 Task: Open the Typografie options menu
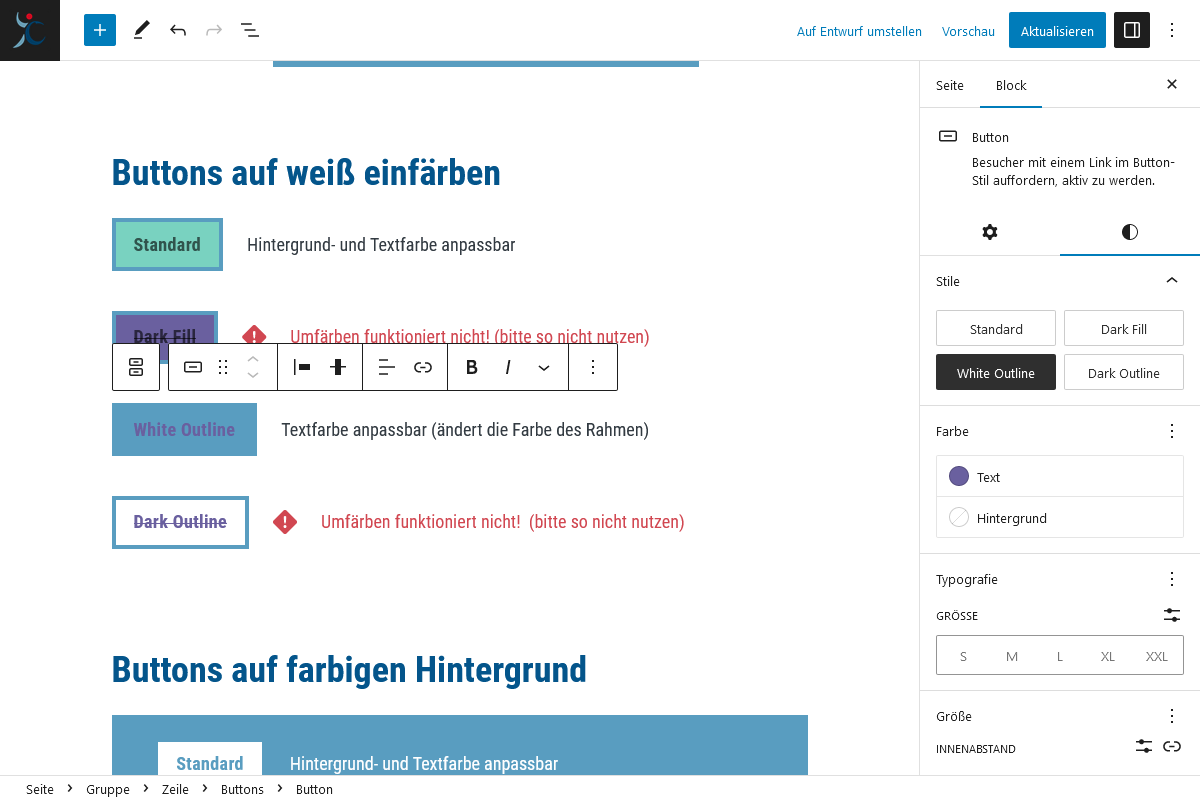(x=1171, y=579)
